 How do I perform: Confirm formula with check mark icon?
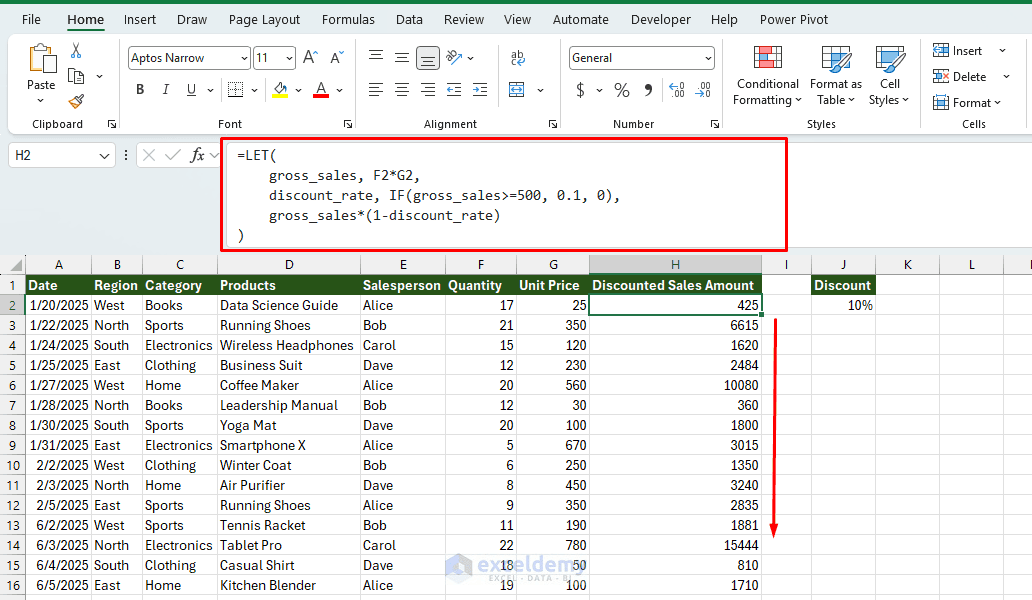(172, 155)
